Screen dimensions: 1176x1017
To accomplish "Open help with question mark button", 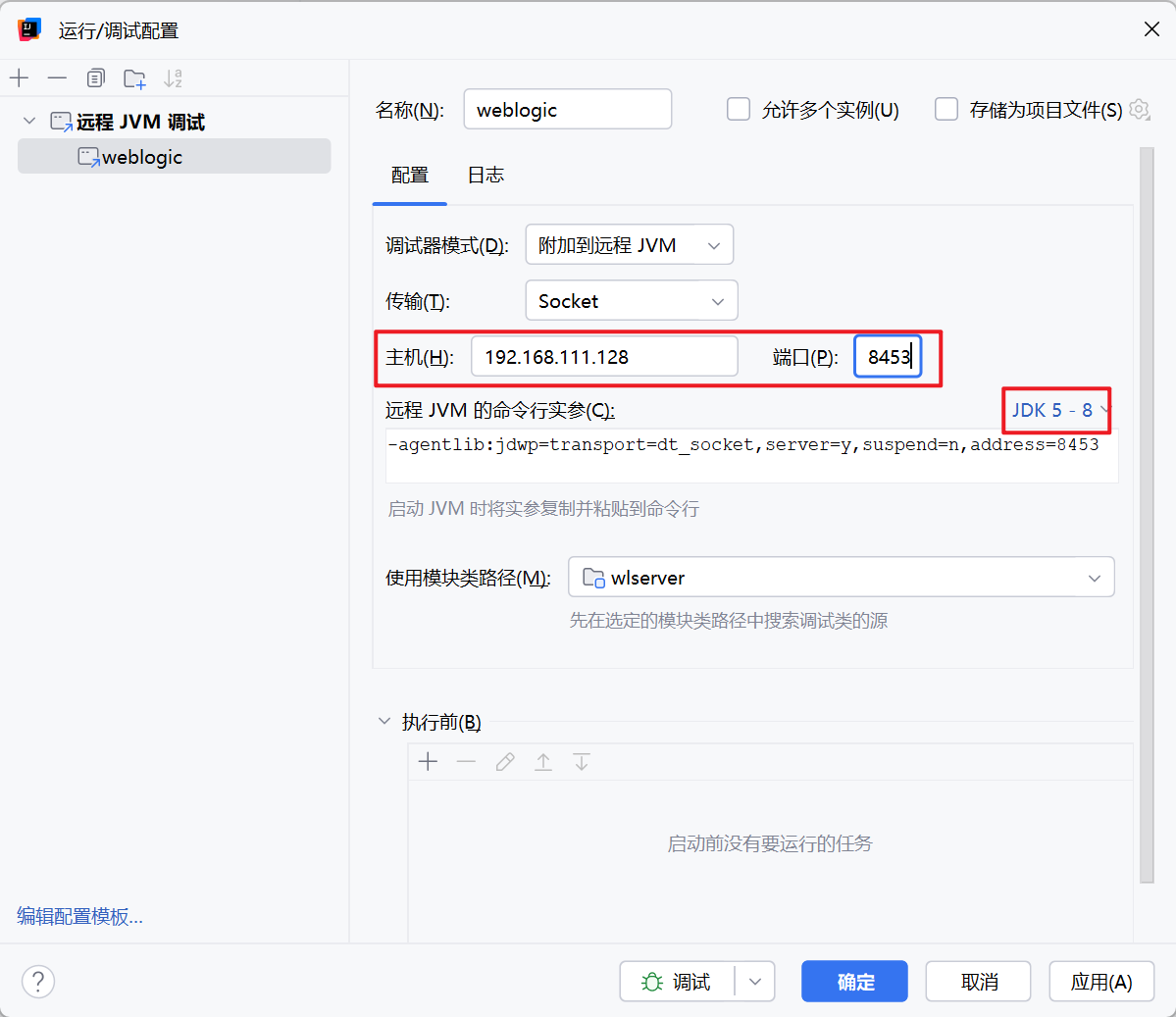I will click(38, 981).
